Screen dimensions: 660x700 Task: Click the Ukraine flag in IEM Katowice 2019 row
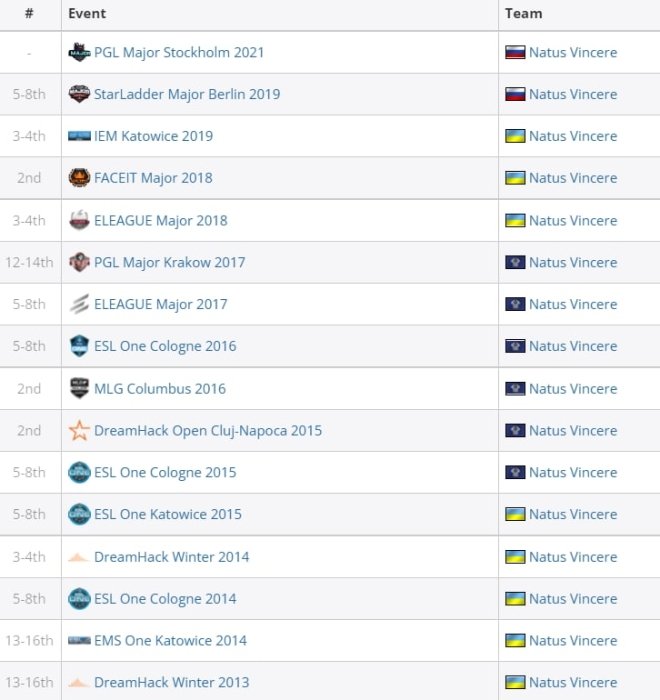click(x=515, y=136)
